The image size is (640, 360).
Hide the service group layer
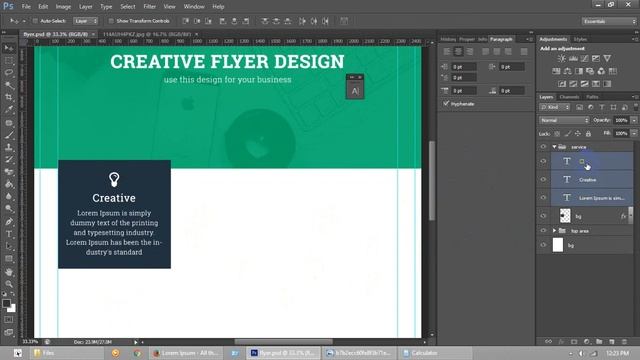point(543,147)
